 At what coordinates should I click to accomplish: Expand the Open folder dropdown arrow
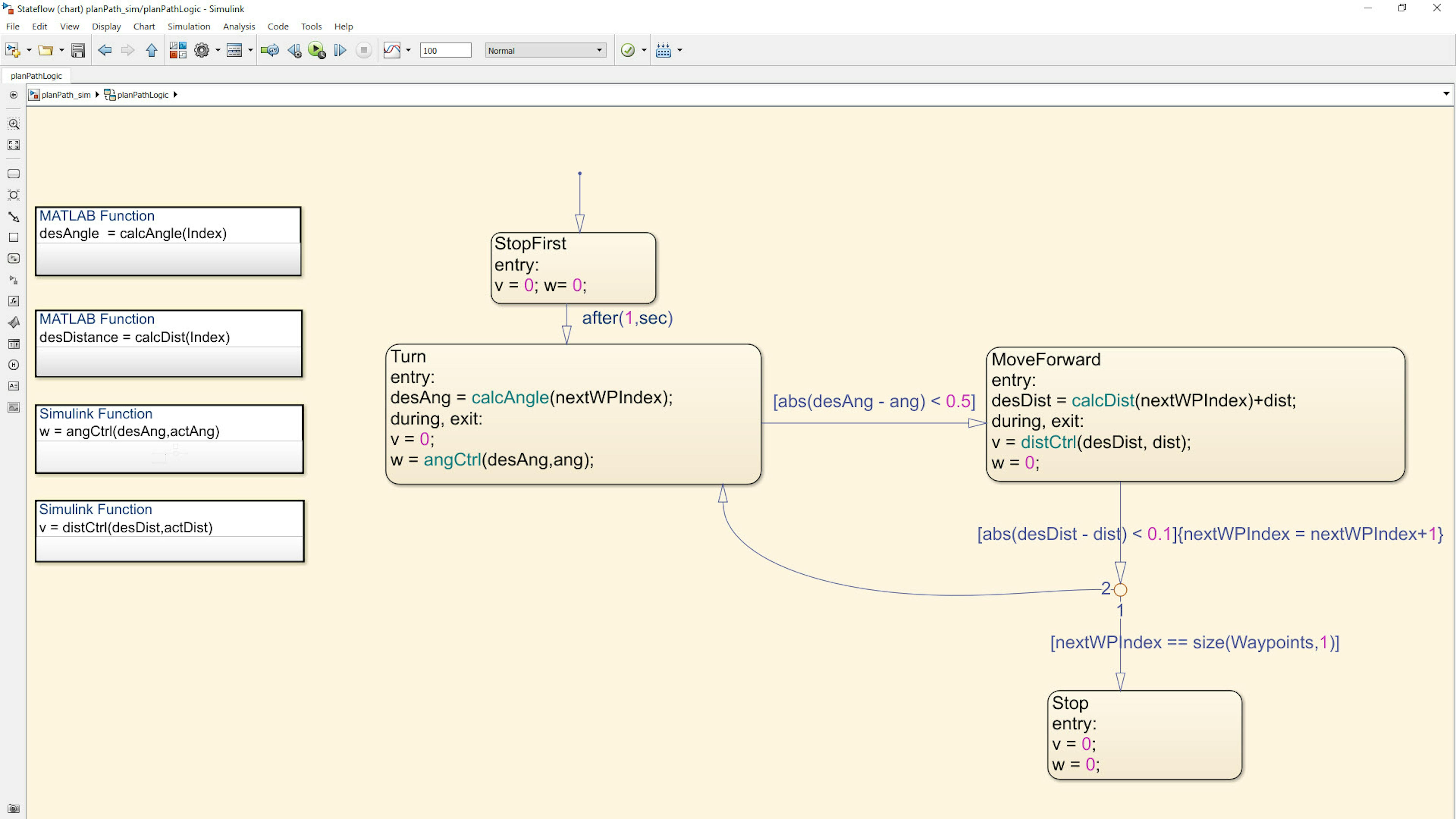click(x=62, y=50)
